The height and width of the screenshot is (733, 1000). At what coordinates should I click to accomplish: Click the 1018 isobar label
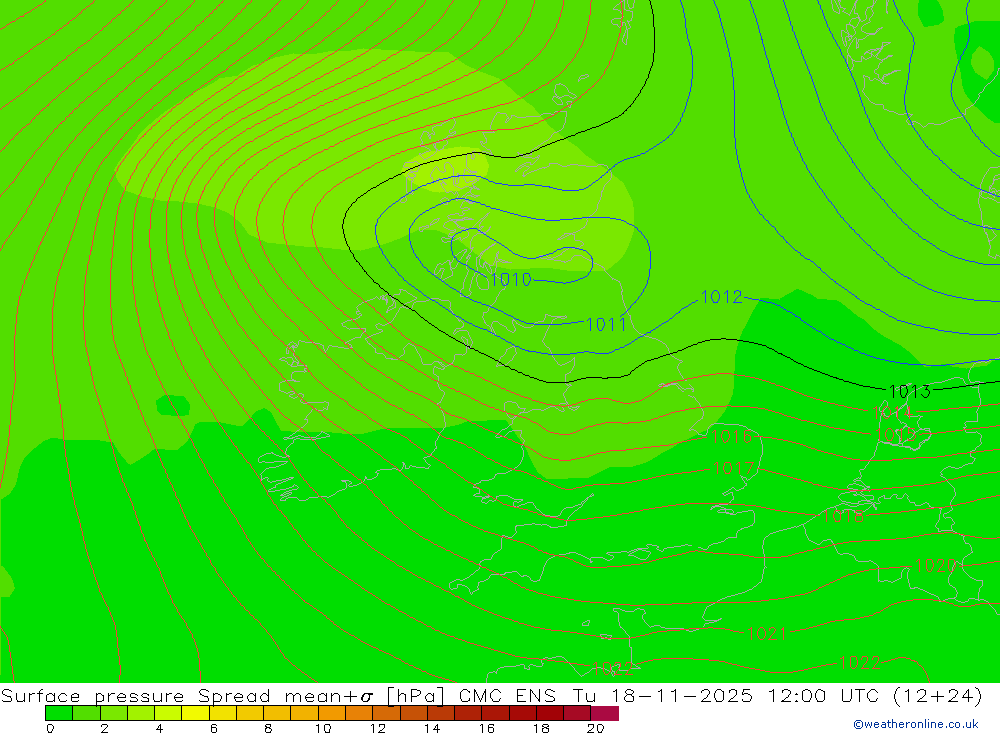(x=843, y=516)
